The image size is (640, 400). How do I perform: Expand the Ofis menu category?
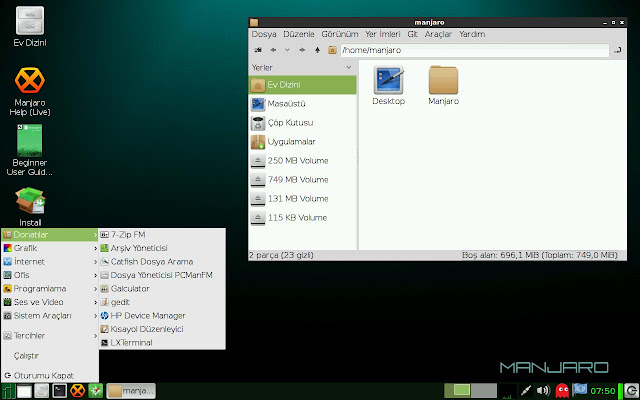(x=50, y=275)
